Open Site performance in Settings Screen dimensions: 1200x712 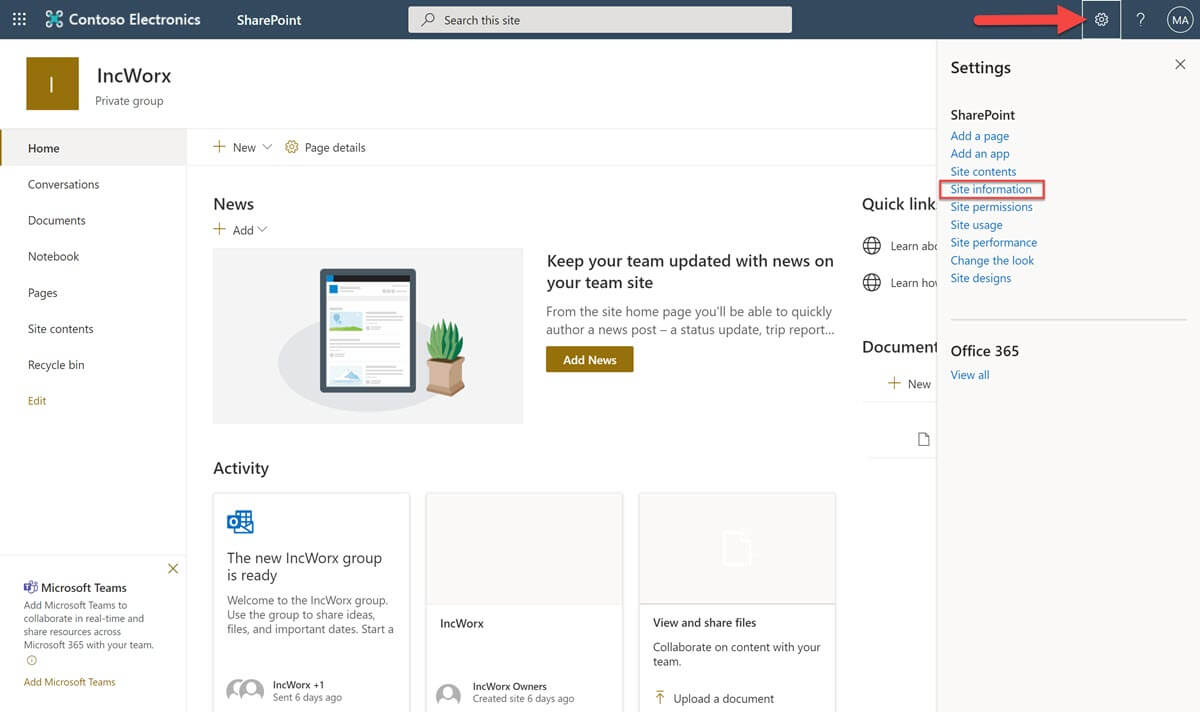point(994,243)
